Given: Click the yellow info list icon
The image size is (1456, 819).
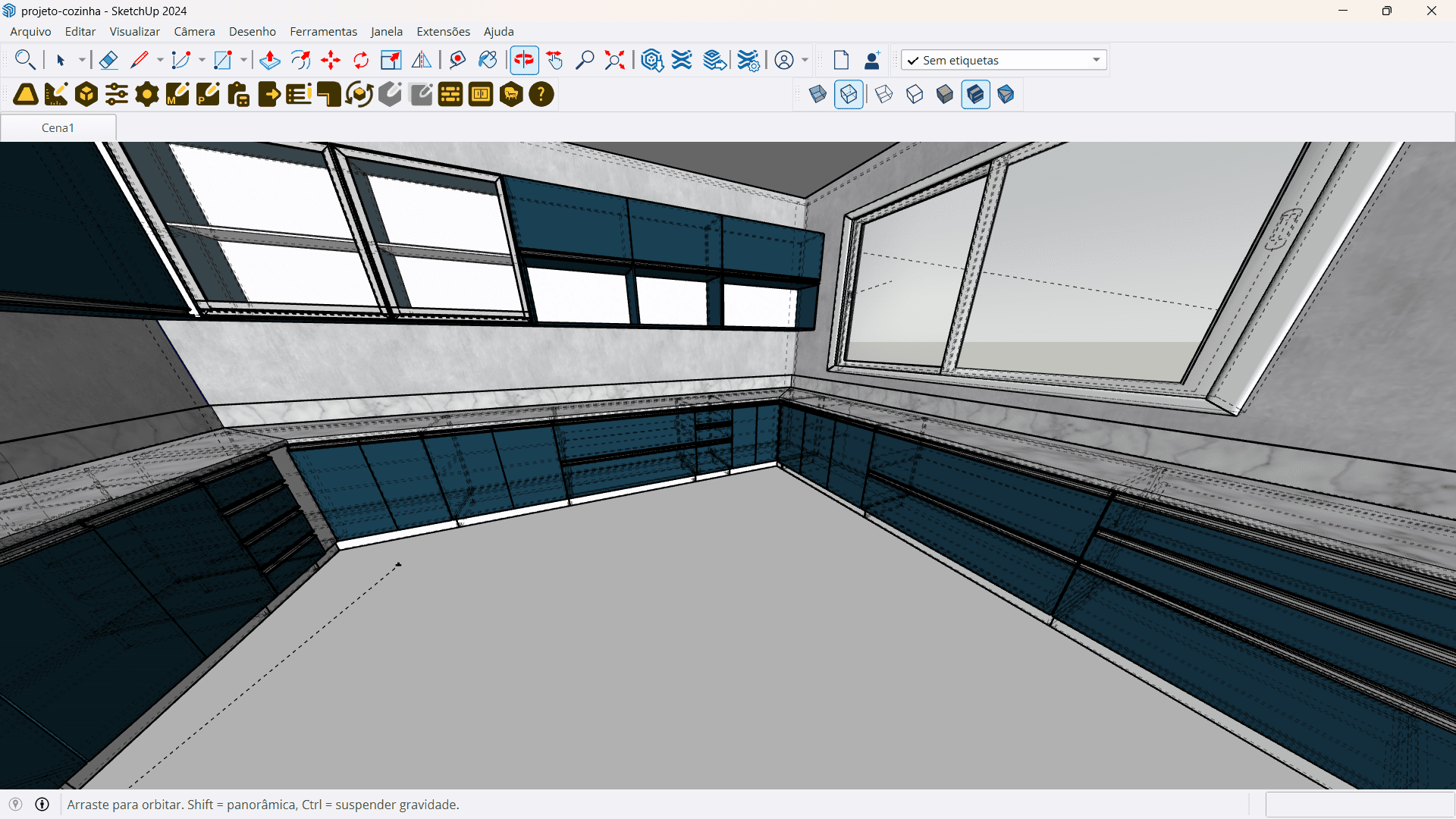Looking at the screenshot, I should [299, 94].
